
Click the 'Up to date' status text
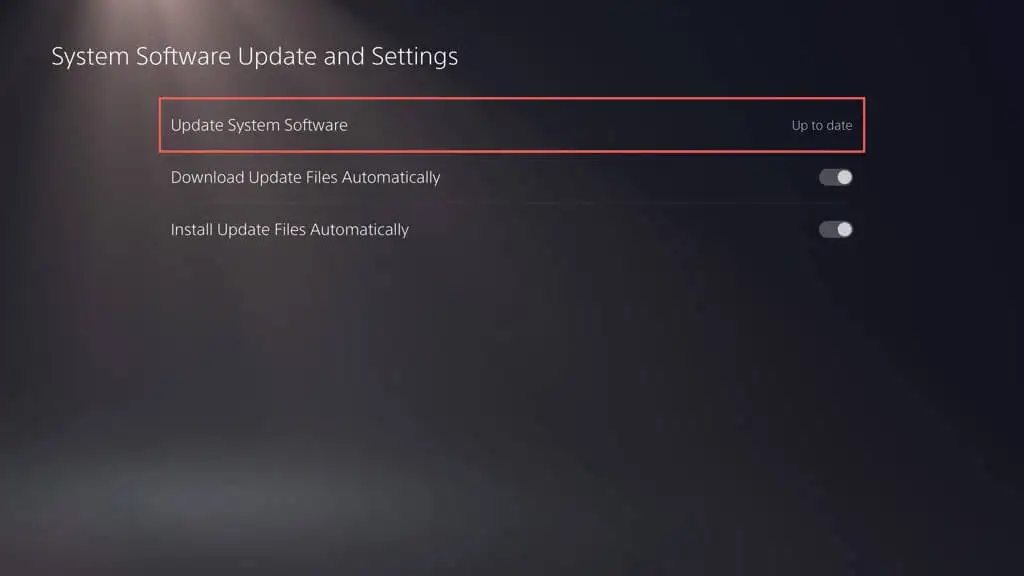[x=822, y=125]
